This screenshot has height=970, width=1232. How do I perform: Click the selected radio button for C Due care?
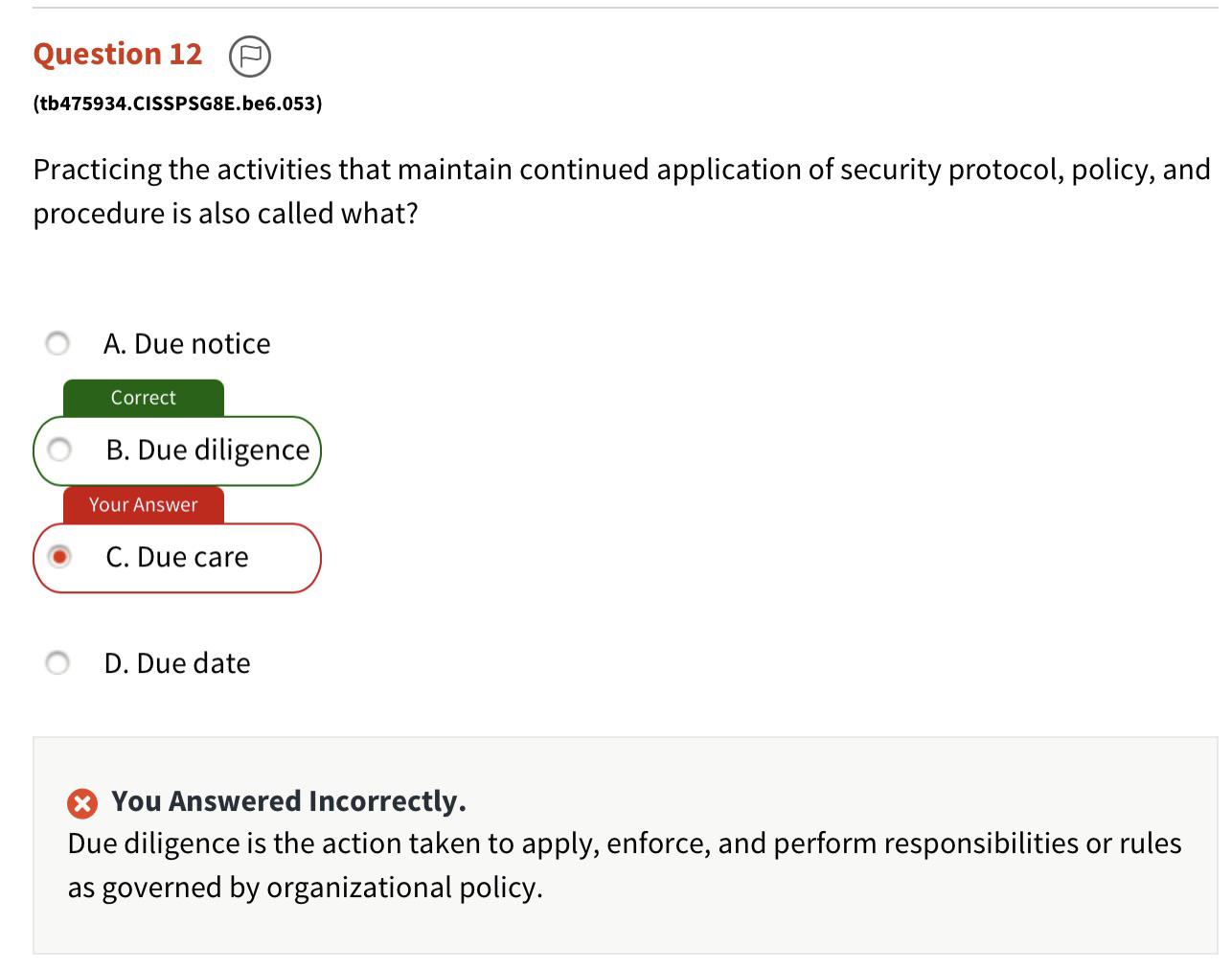coord(59,557)
